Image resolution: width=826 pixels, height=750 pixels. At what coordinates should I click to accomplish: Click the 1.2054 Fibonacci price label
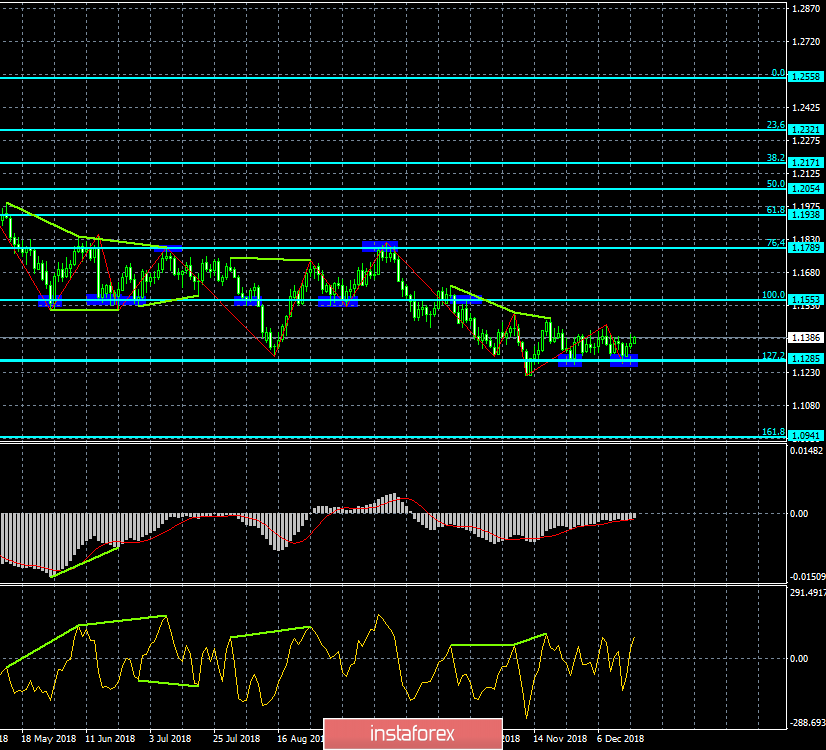[805, 189]
